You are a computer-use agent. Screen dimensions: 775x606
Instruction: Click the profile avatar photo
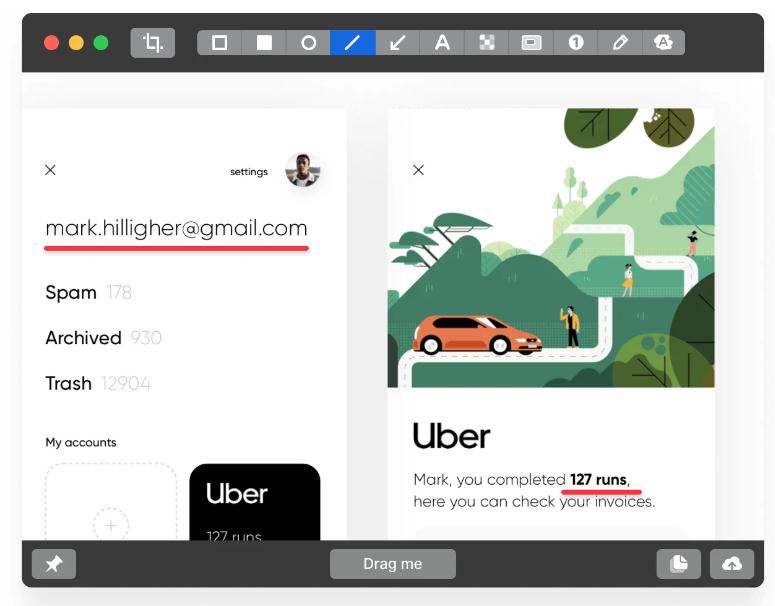click(x=302, y=170)
